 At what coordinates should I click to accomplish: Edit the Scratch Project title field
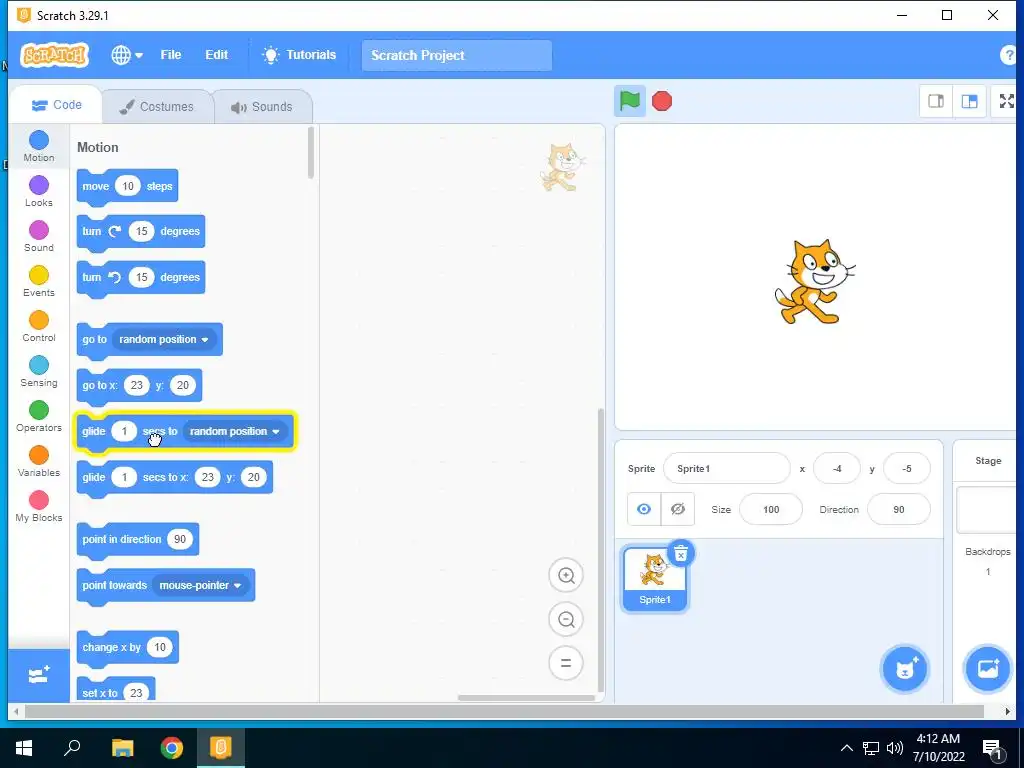(x=456, y=56)
